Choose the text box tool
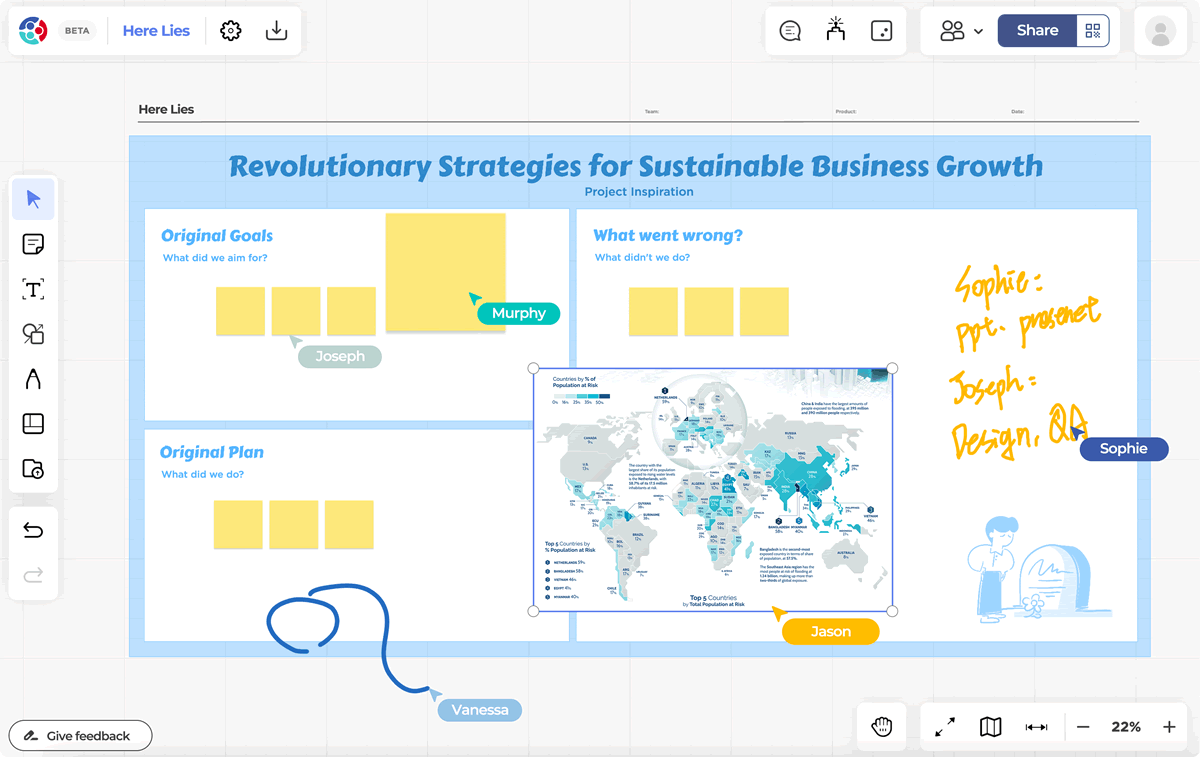This screenshot has width=1200, height=757. [x=33, y=290]
